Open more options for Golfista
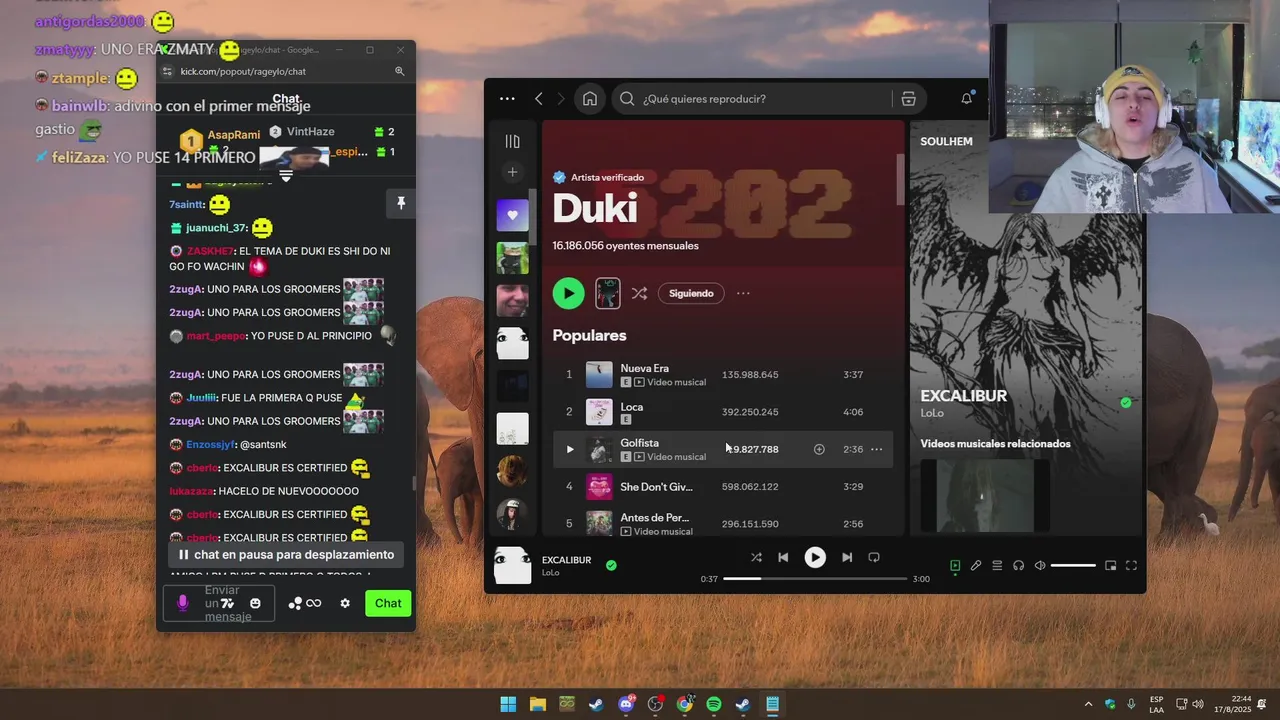This screenshot has width=1280, height=720. [876, 449]
